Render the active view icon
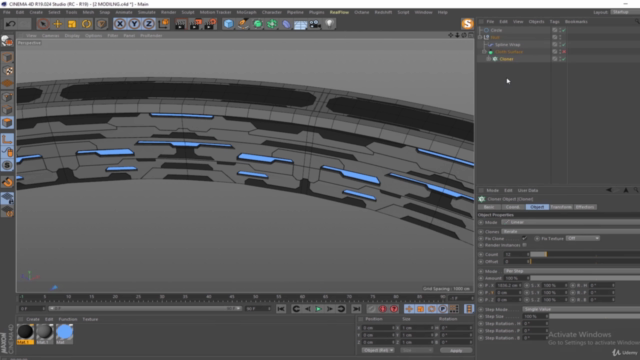 coord(180,24)
